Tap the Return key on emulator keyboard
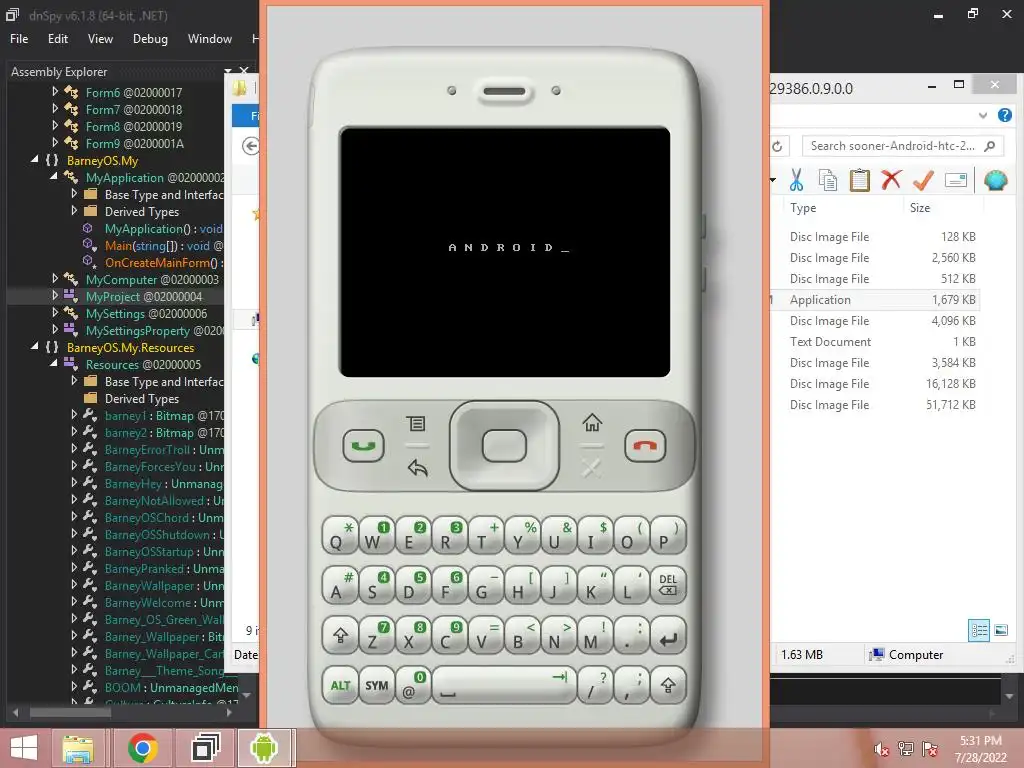The width and height of the screenshot is (1024, 768). (668, 635)
